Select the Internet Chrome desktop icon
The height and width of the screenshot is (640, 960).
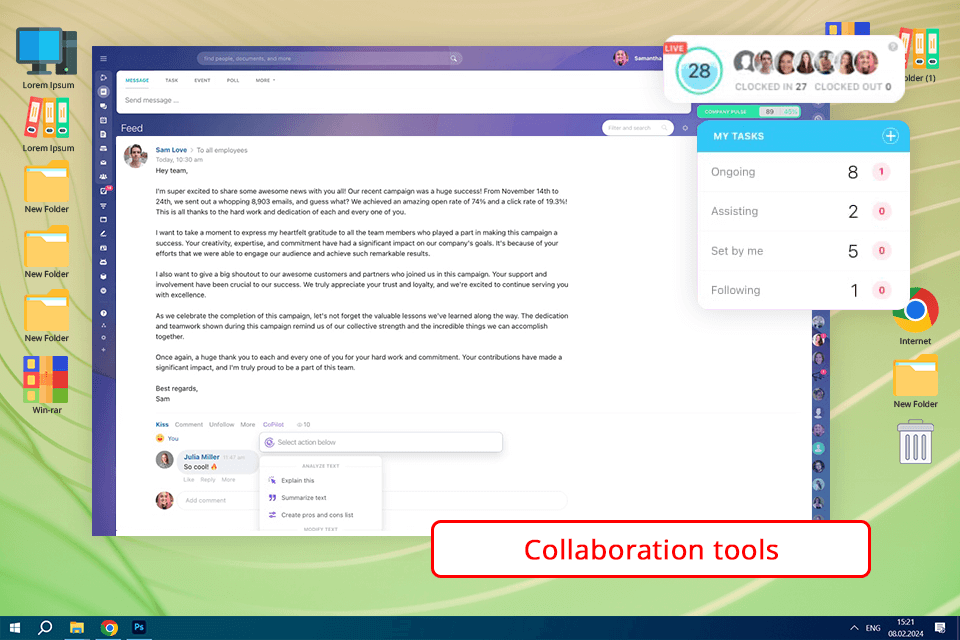915,317
